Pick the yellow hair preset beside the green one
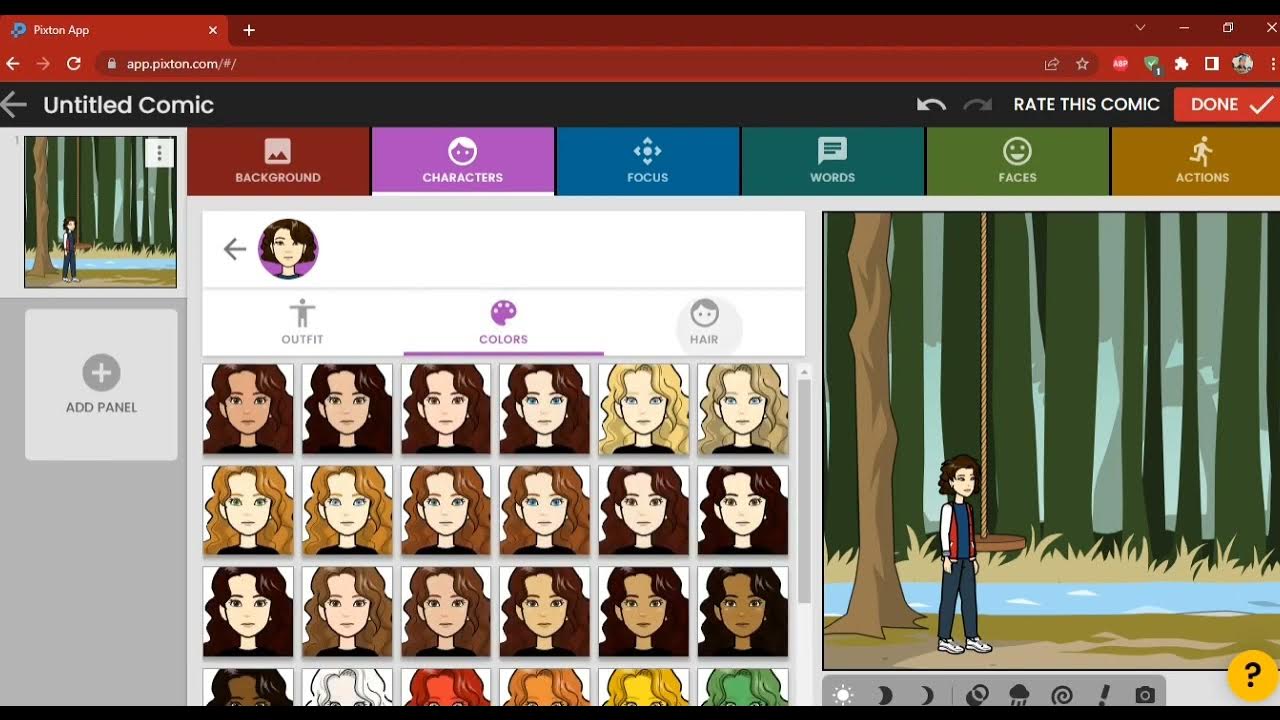The width and height of the screenshot is (1280, 720). coord(644,687)
